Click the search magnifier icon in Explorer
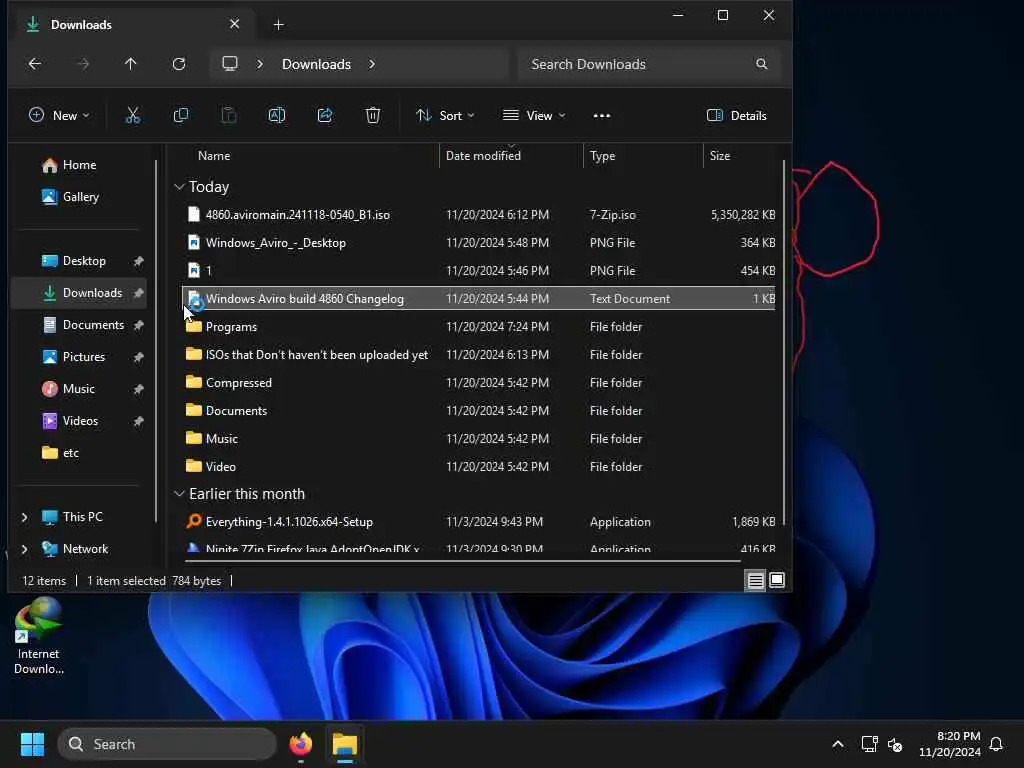Image resolution: width=1024 pixels, height=768 pixels. pos(761,64)
